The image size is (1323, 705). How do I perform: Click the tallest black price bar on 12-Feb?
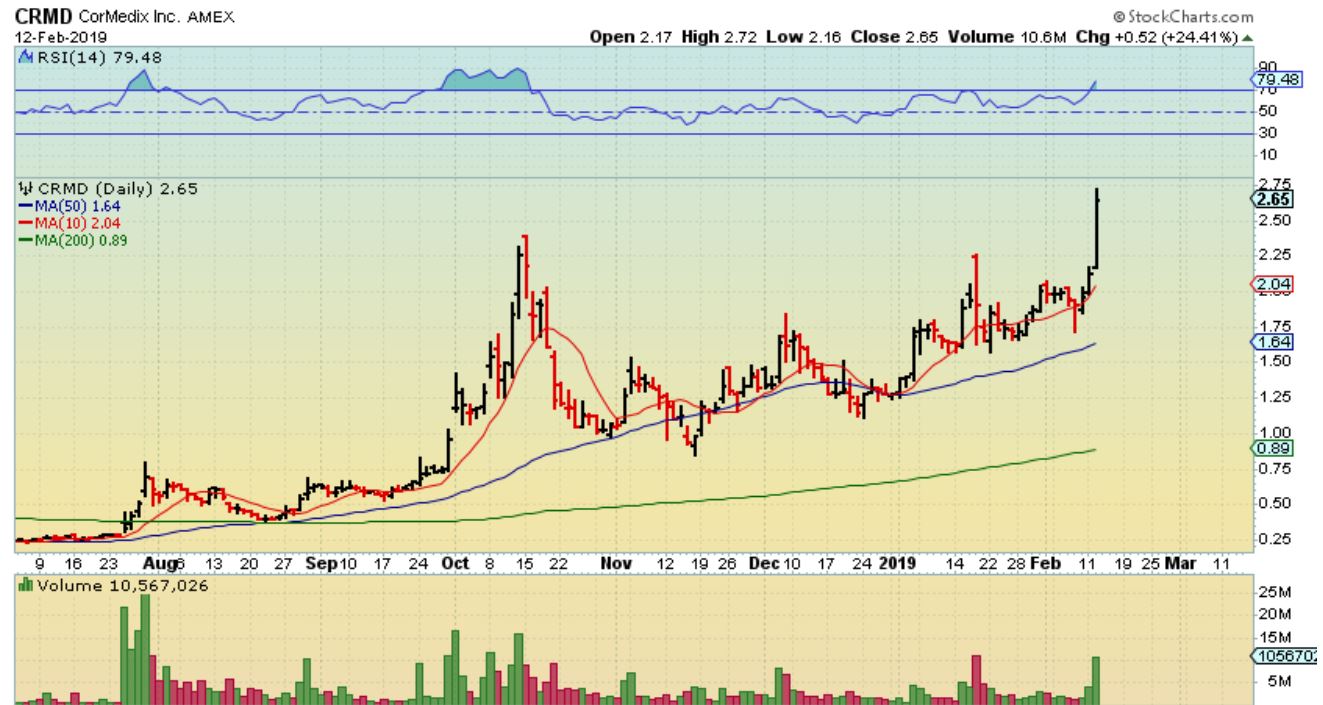1098,227
